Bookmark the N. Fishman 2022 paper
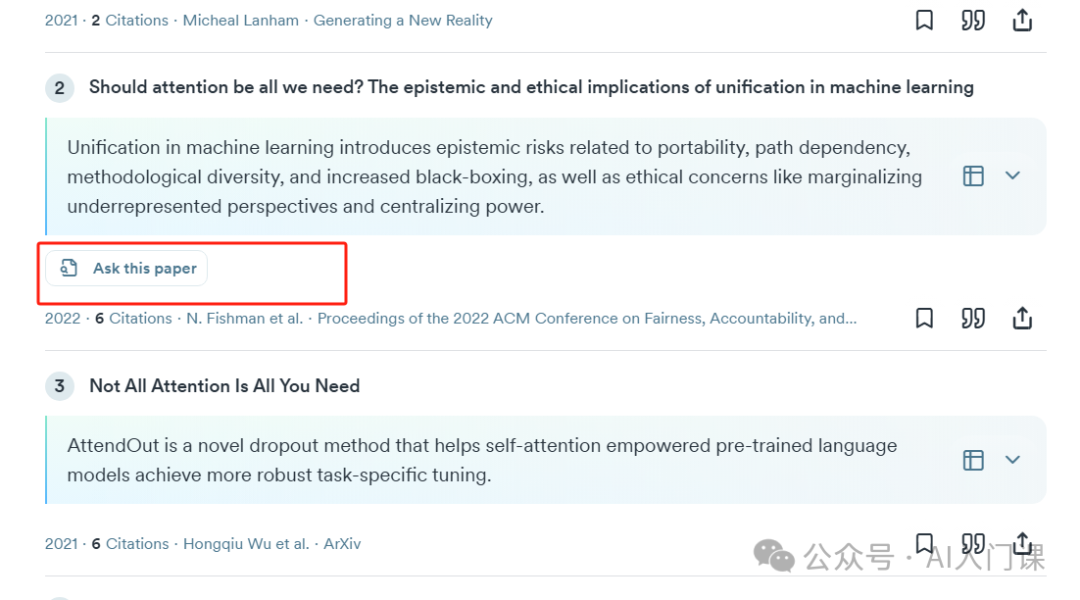Viewport: 1080px width, 600px height. [924, 318]
